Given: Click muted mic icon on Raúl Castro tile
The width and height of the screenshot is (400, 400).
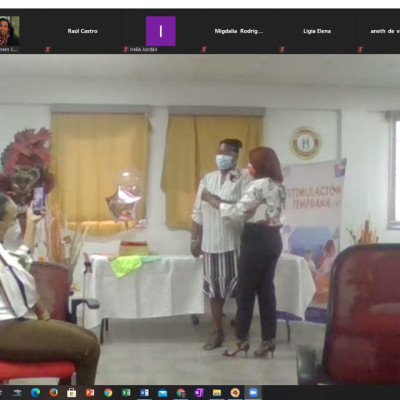Looking at the screenshot, I should tap(47, 49).
